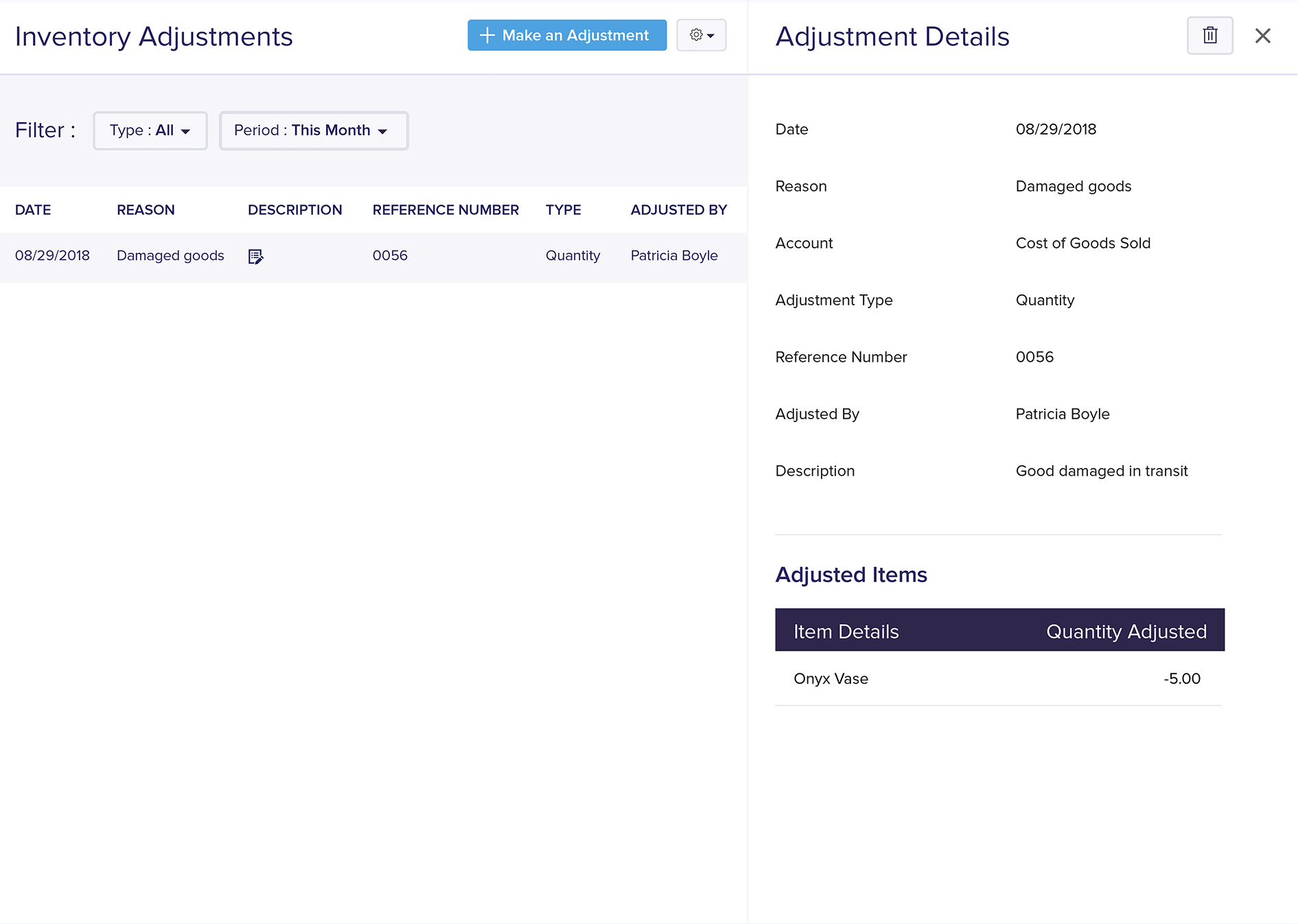Image resolution: width=1298 pixels, height=924 pixels.
Task: Click reference number 0056 in the table
Action: [x=390, y=255]
